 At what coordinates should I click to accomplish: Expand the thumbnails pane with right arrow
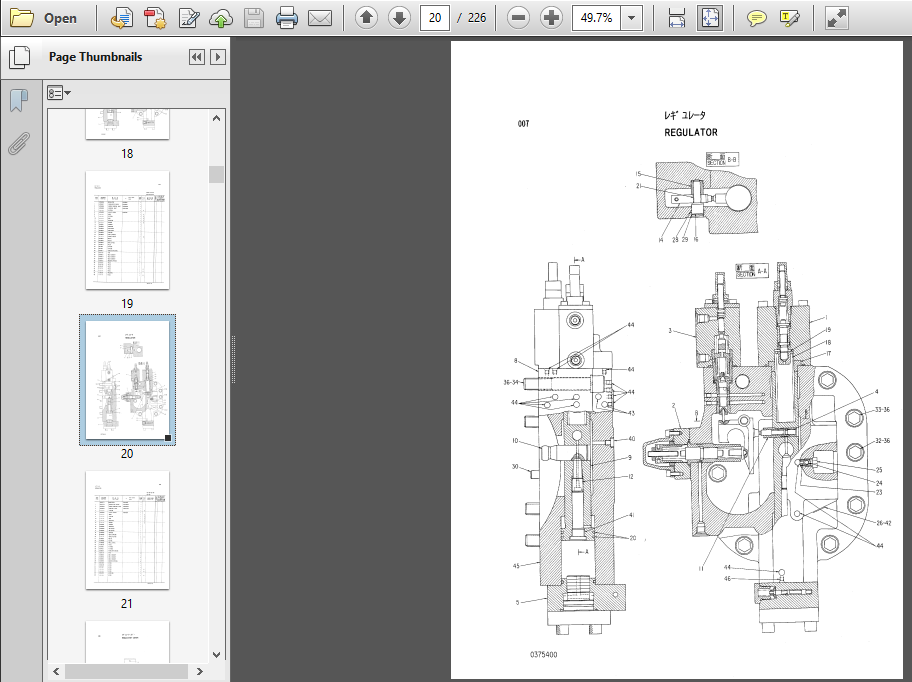point(218,57)
